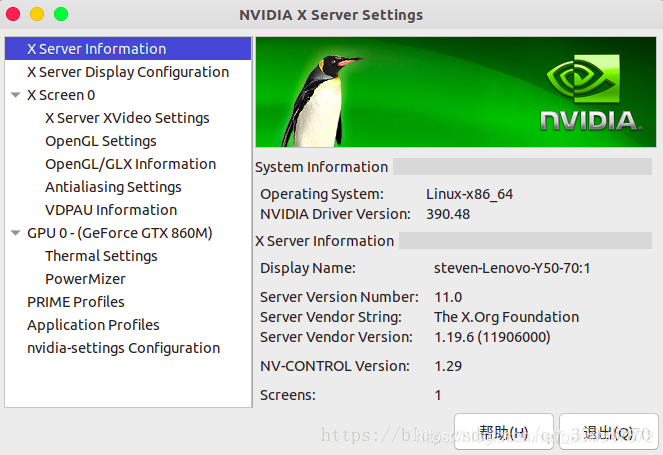Click the NVIDIA logo in banner
The height and width of the screenshot is (455, 663).
click(x=591, y=92)
